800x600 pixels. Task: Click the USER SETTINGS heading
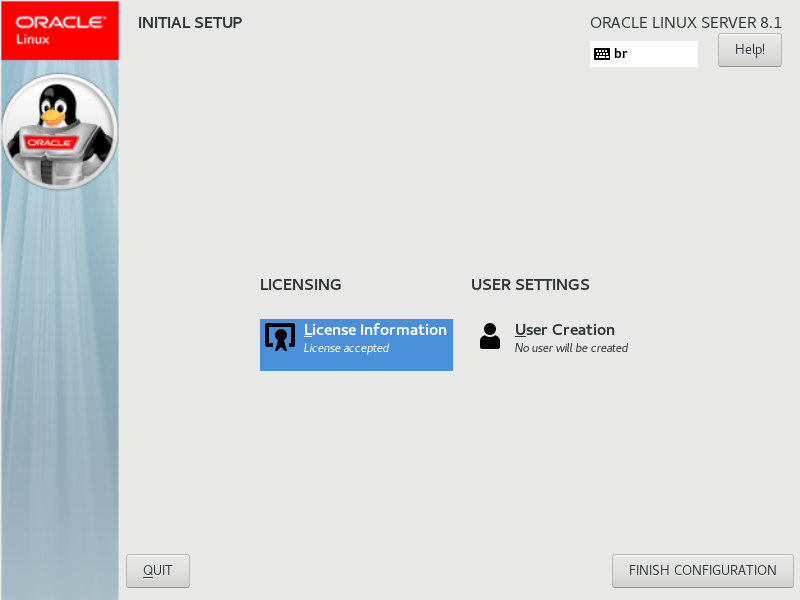[x=530, y=285]
